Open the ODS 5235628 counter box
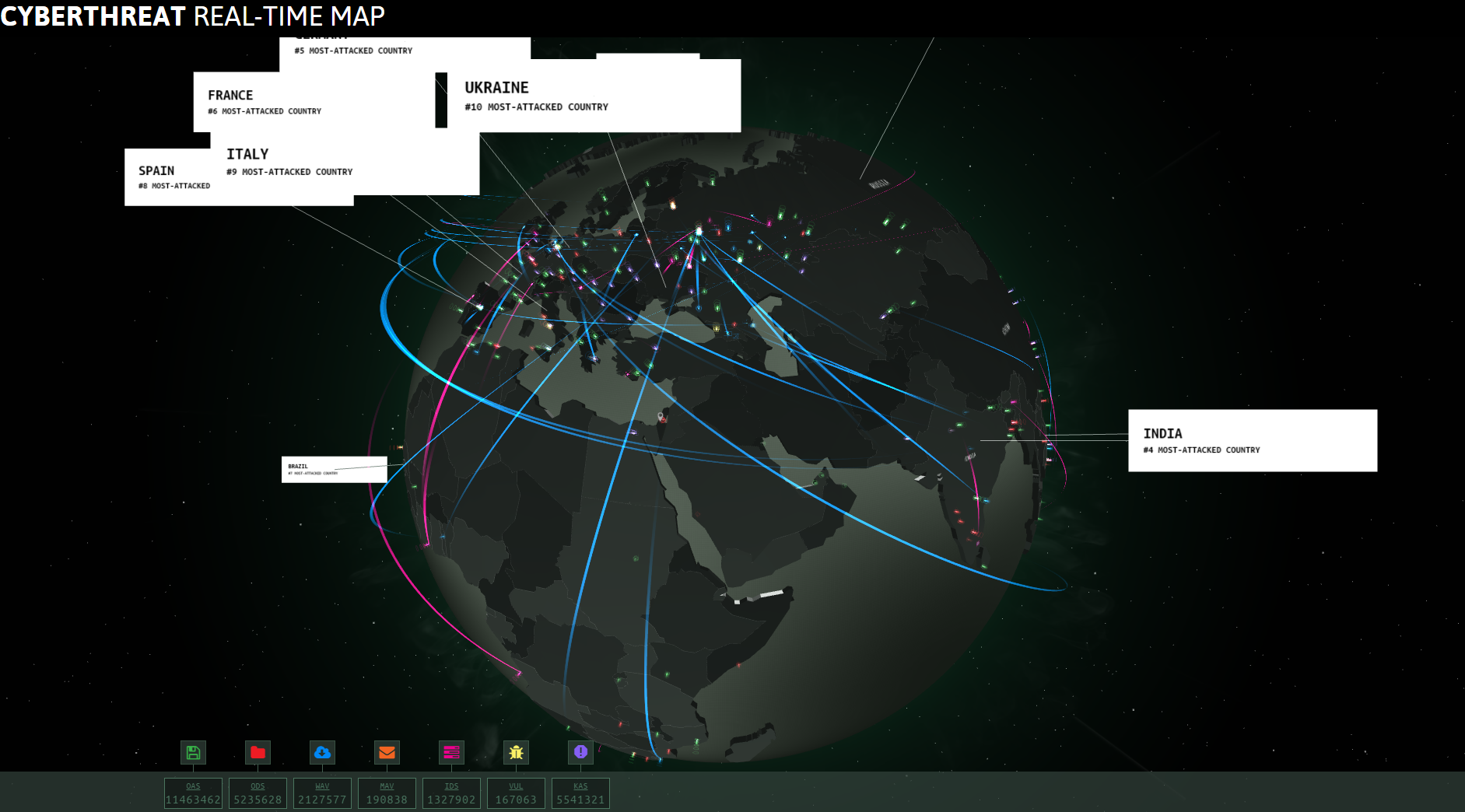Screen dimensions: 1465x812 [x=258, y=793]
